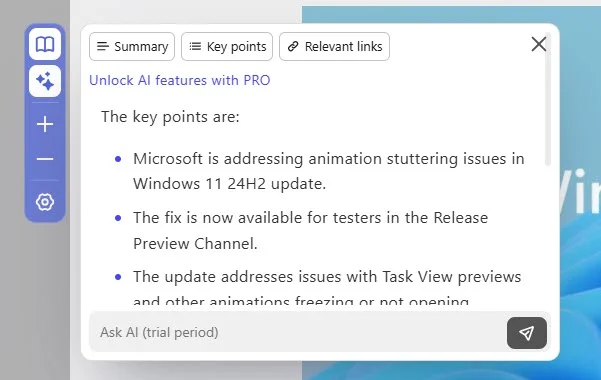The image size is (601, 380).
Task: Focus the Ask AI (trial period) field
Action: [x=297, y=332]
